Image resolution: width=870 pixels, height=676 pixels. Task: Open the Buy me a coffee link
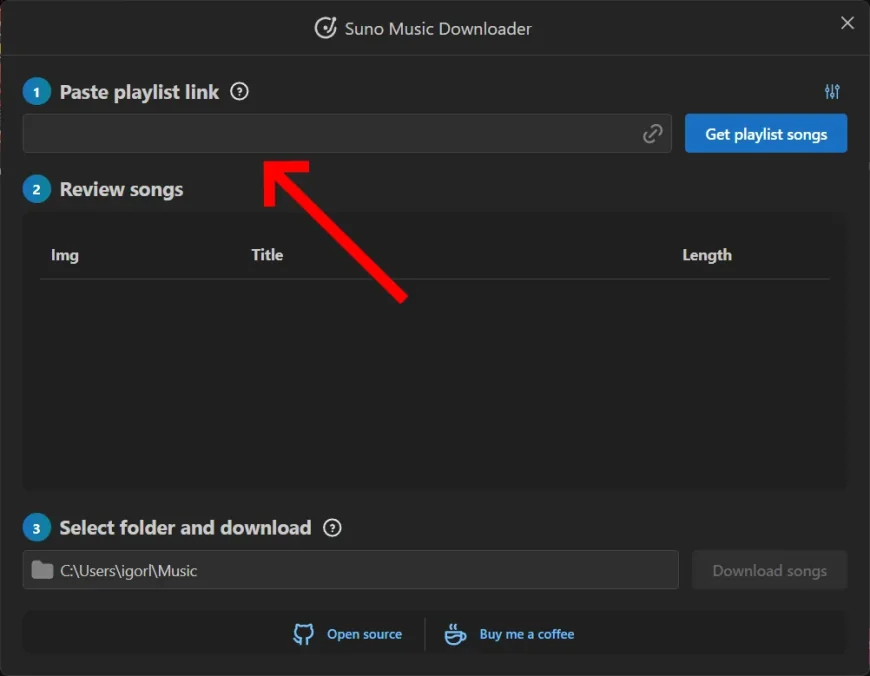[527, 634]
